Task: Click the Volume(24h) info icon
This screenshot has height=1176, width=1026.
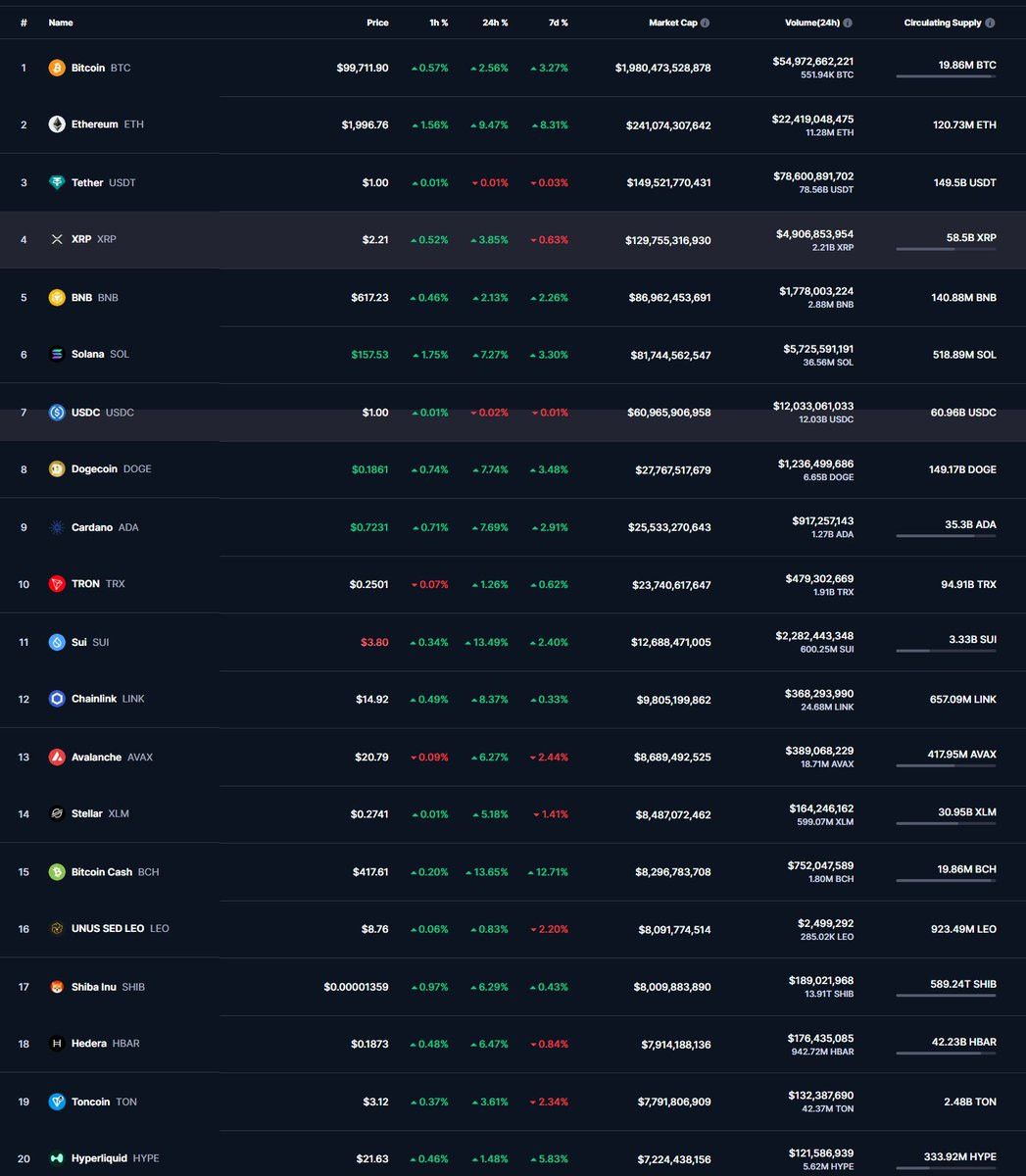Action: (x=848, y=23)
